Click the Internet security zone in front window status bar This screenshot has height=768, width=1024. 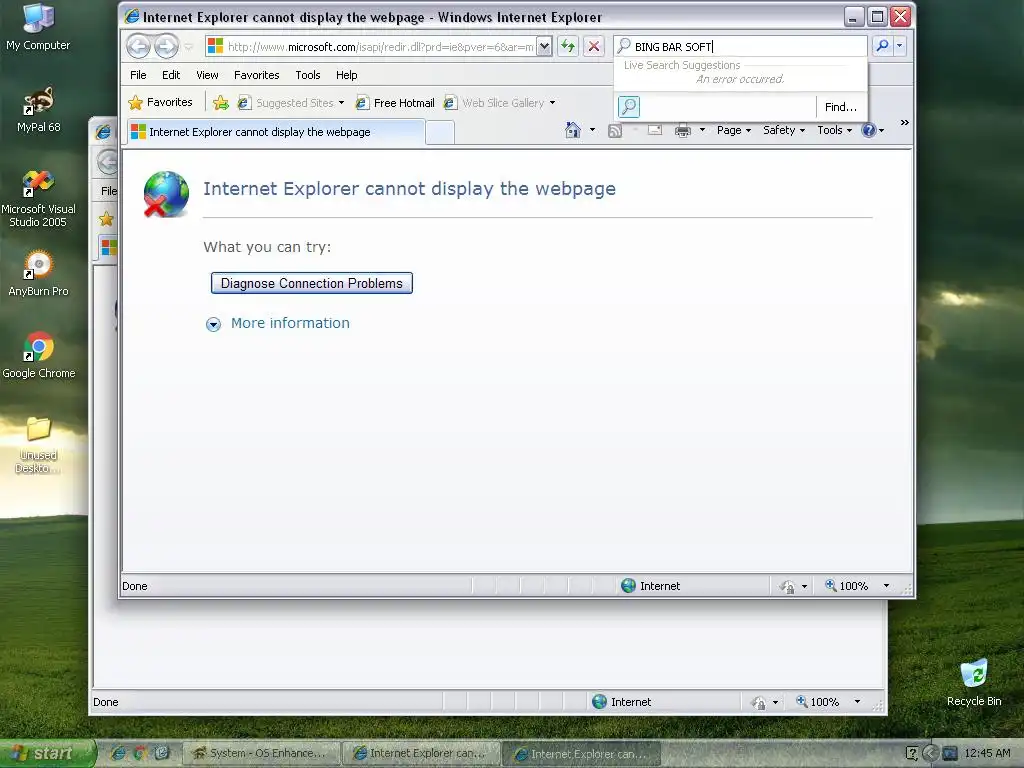pyautogui.click(x=650, y=586)
